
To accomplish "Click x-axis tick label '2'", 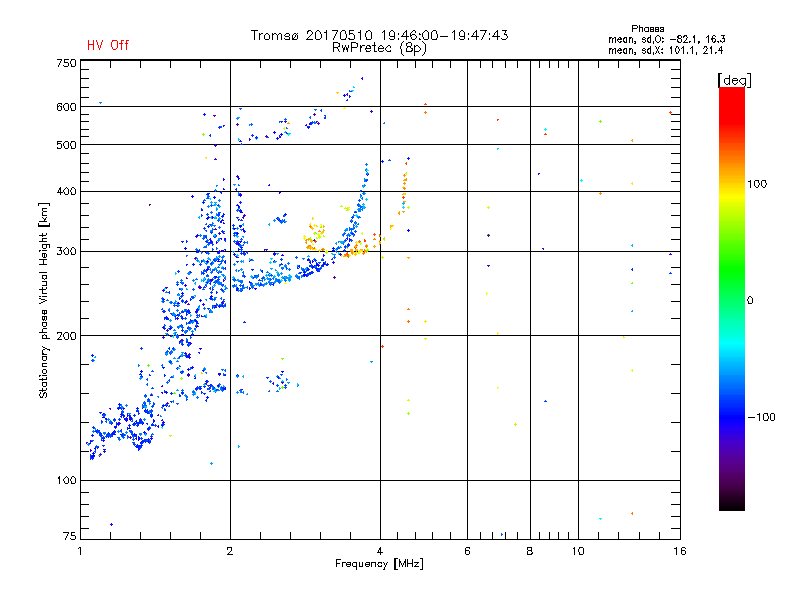I will coord(230,551).
